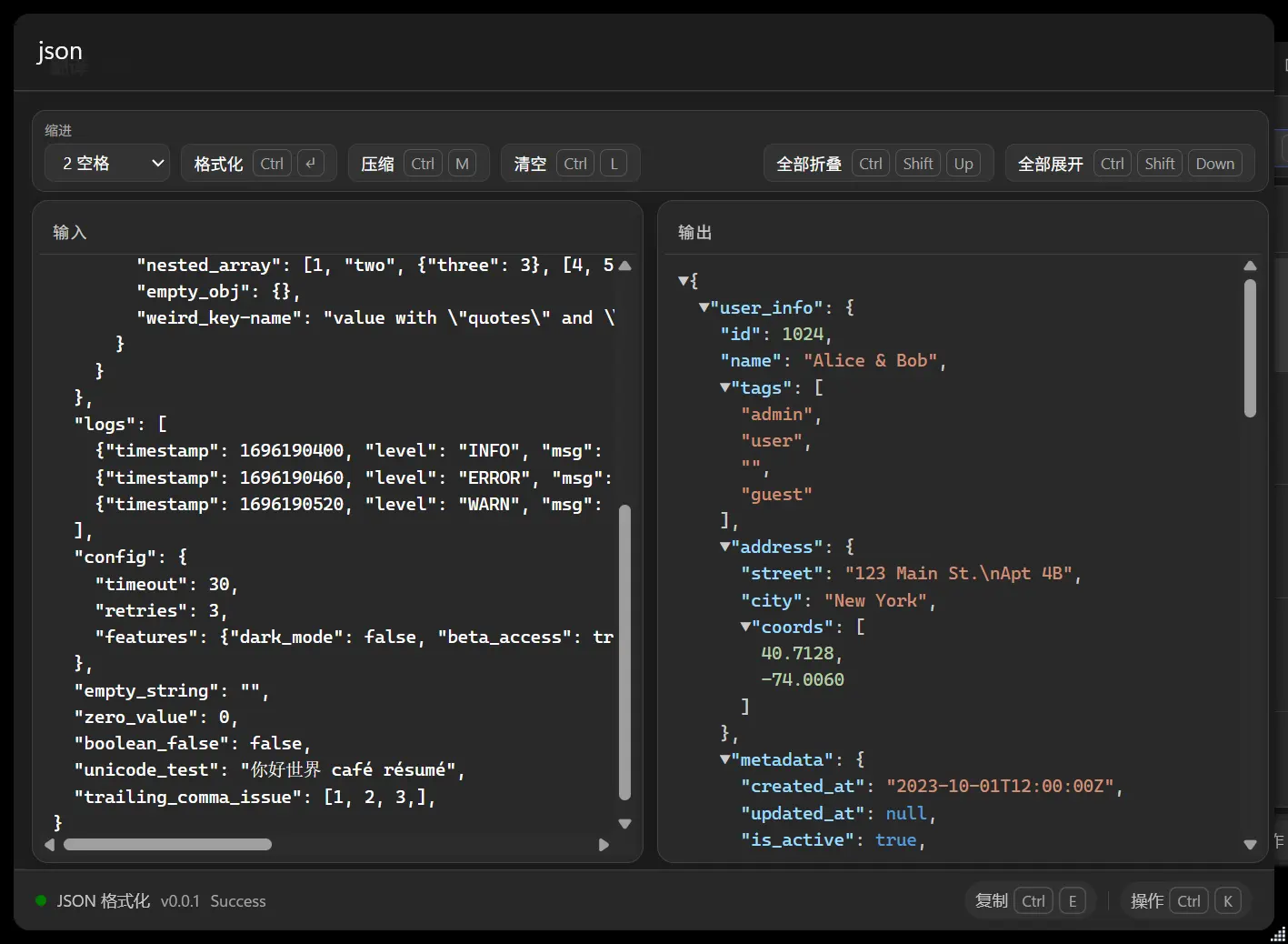Collapse the "tags" array node
1288x944 pixels.
725,387
